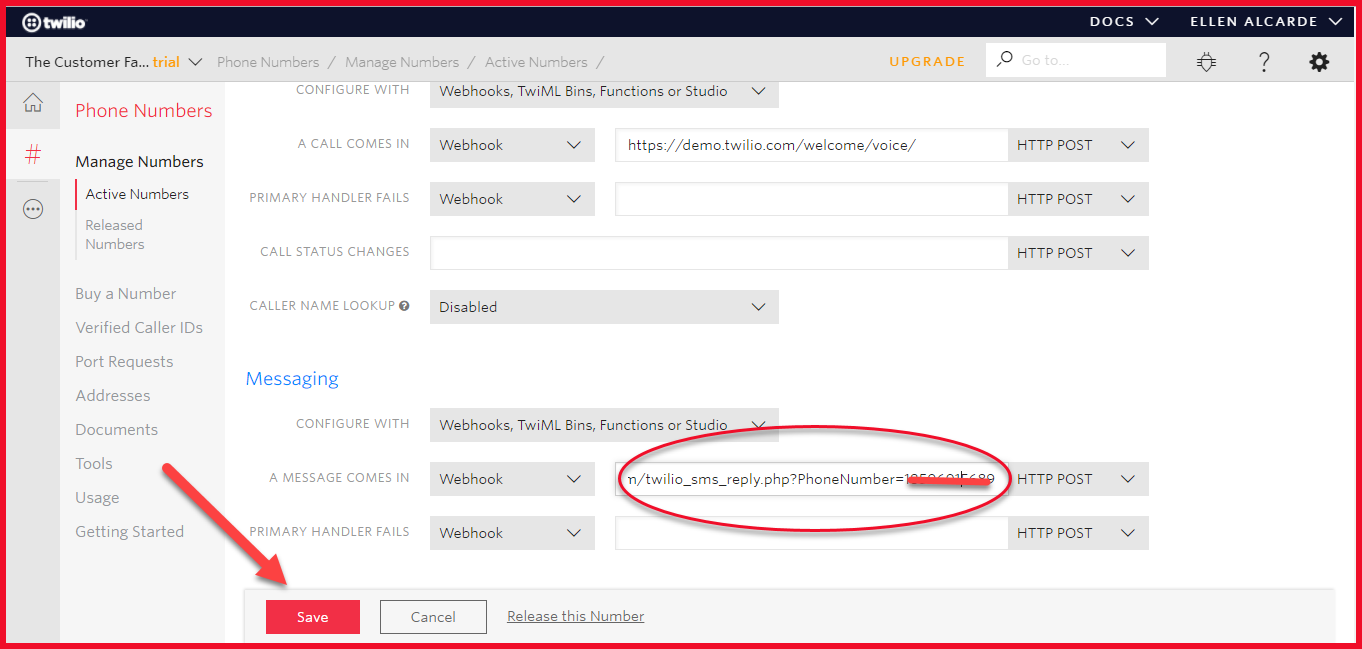Open the All Products ellipsis icon
1362x649 pixels.
(33, 209)
